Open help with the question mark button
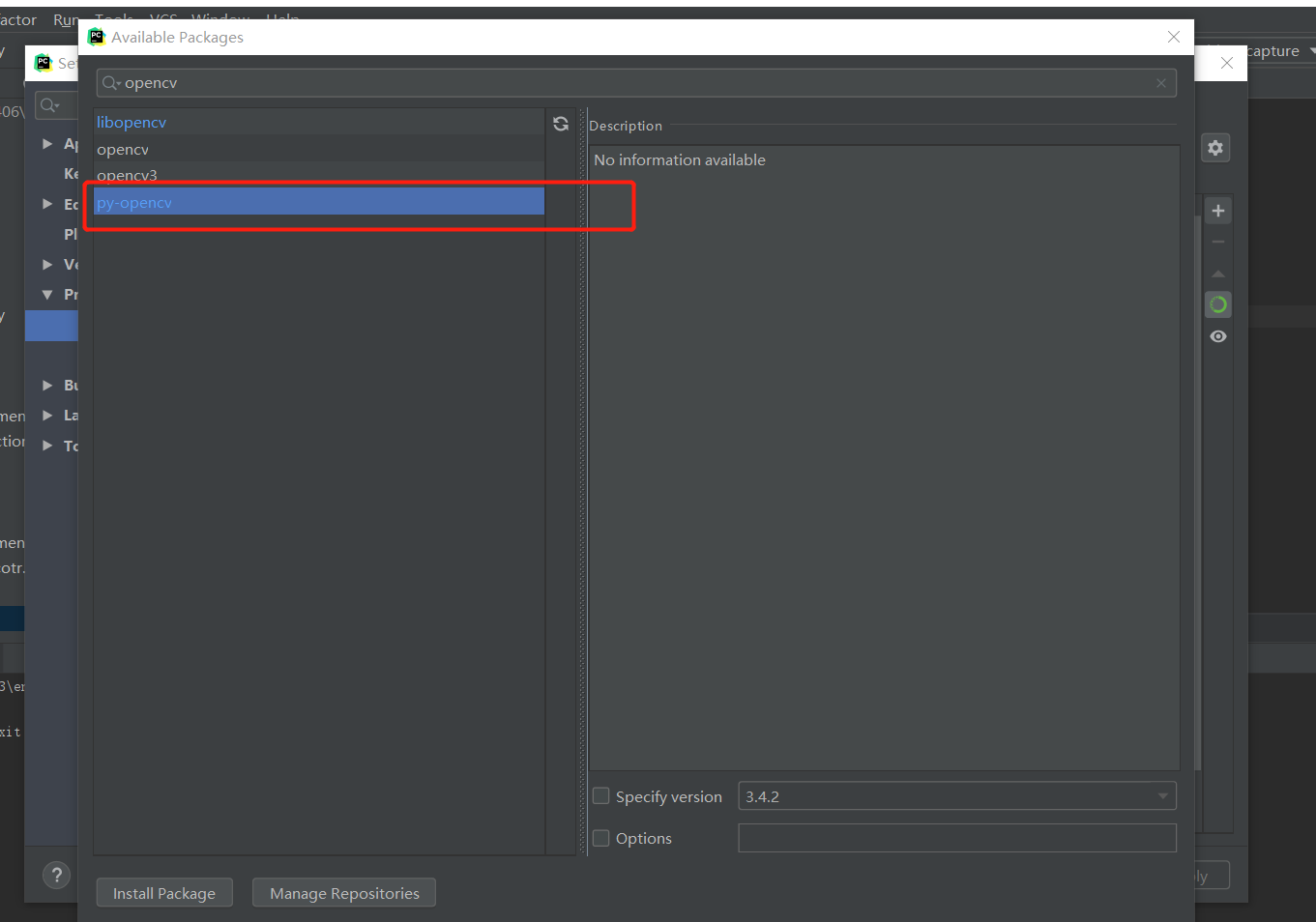 pos(57,875)
